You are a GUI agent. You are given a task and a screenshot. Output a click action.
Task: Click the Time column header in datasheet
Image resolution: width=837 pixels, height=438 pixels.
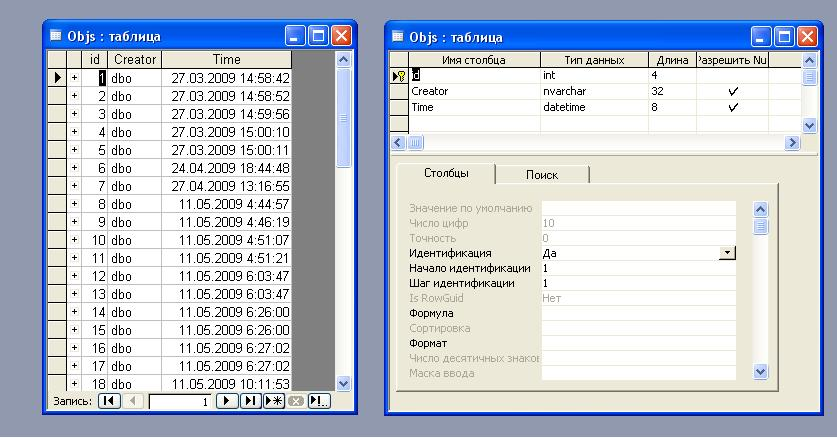[226, 59]
